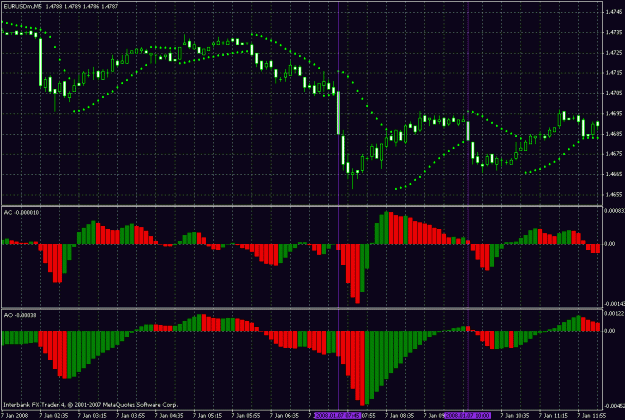The width and height of the screenshot is (625, 420).
Task: Click the 7 Jan 11:15 time label
Action: [553, 416]
